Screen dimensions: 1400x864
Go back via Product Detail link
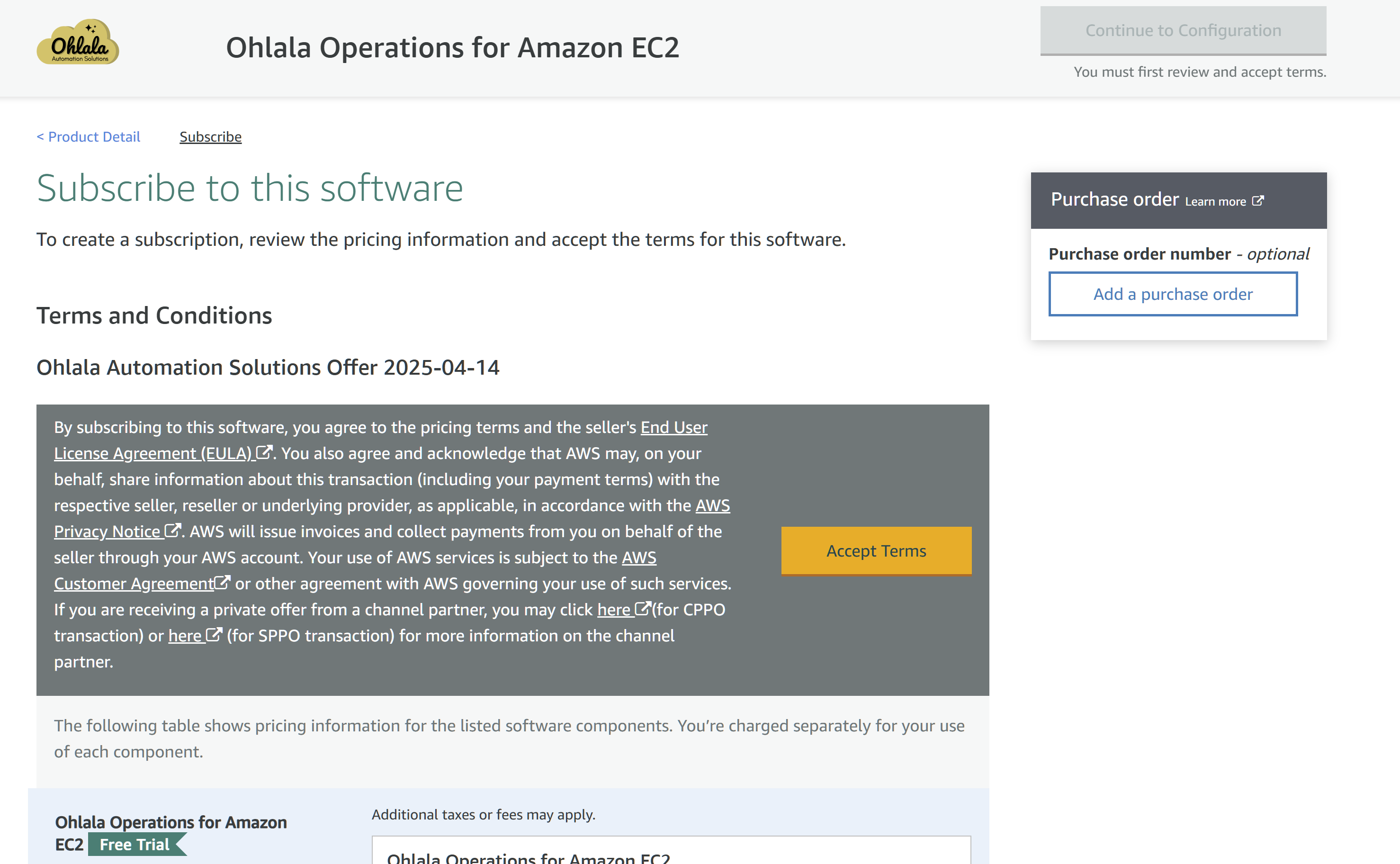[89, 136]
